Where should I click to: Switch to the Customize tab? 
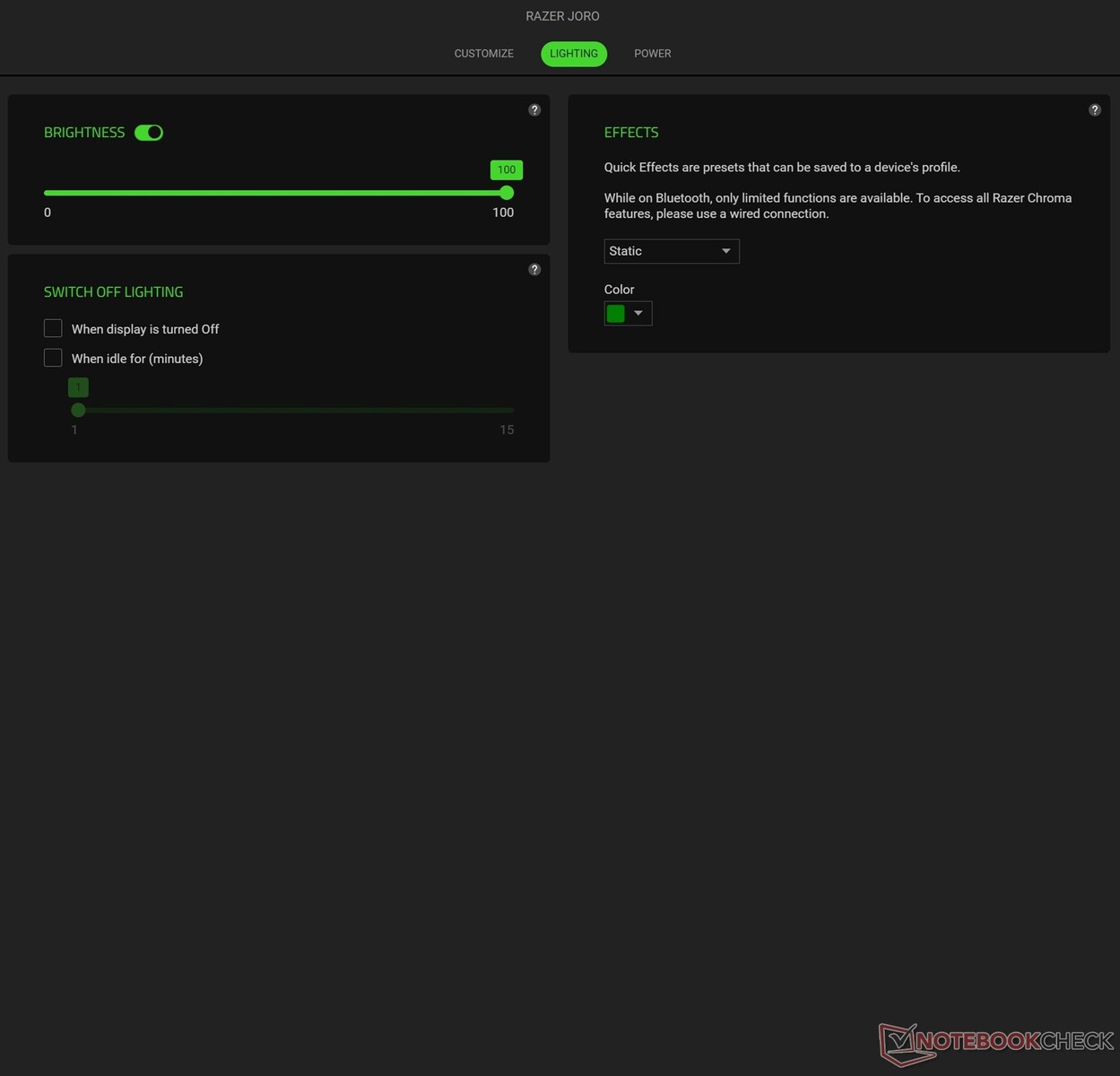click(484, 54)
